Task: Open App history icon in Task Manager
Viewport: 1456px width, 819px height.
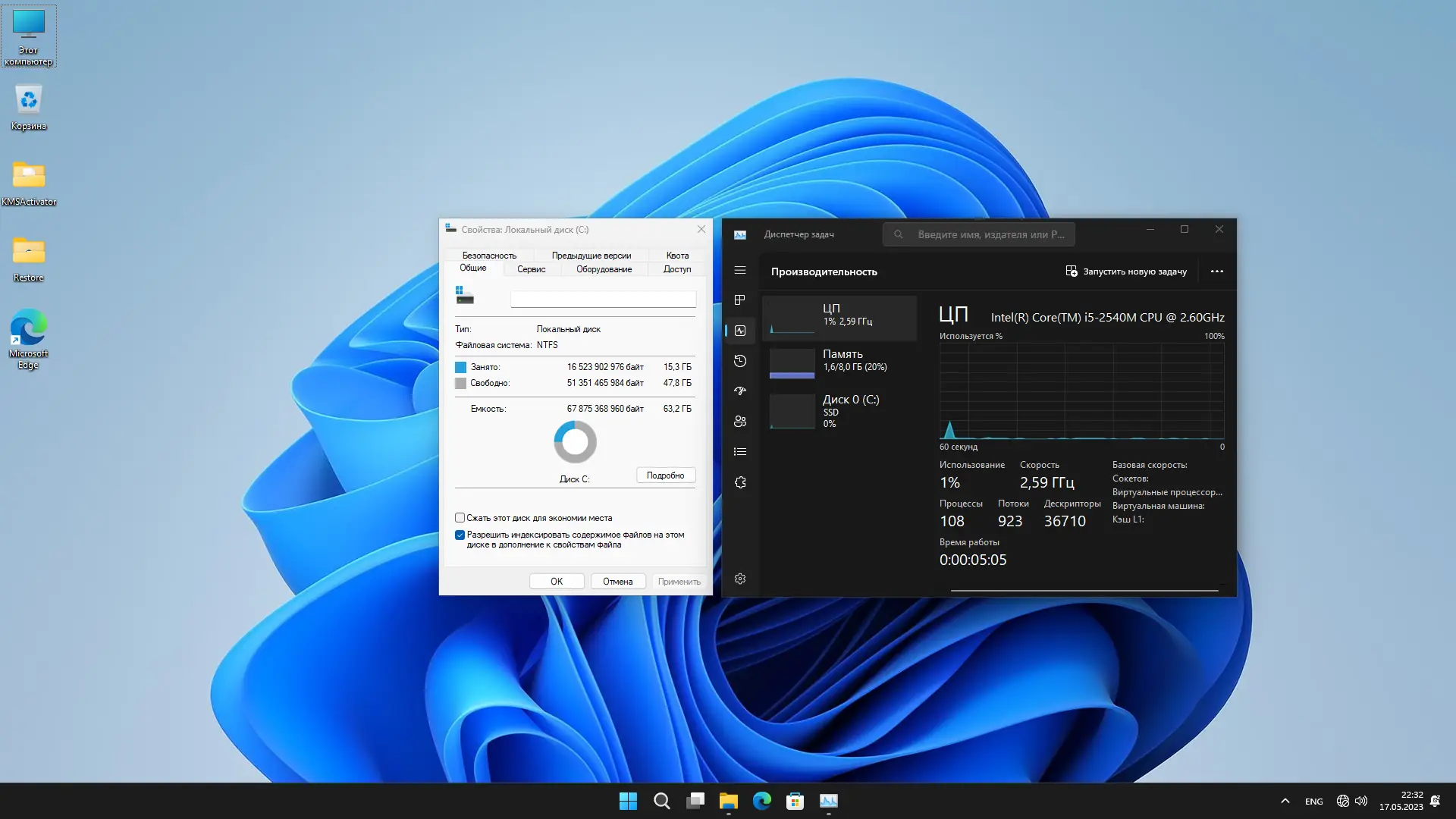Action: (x=740, y=361)
